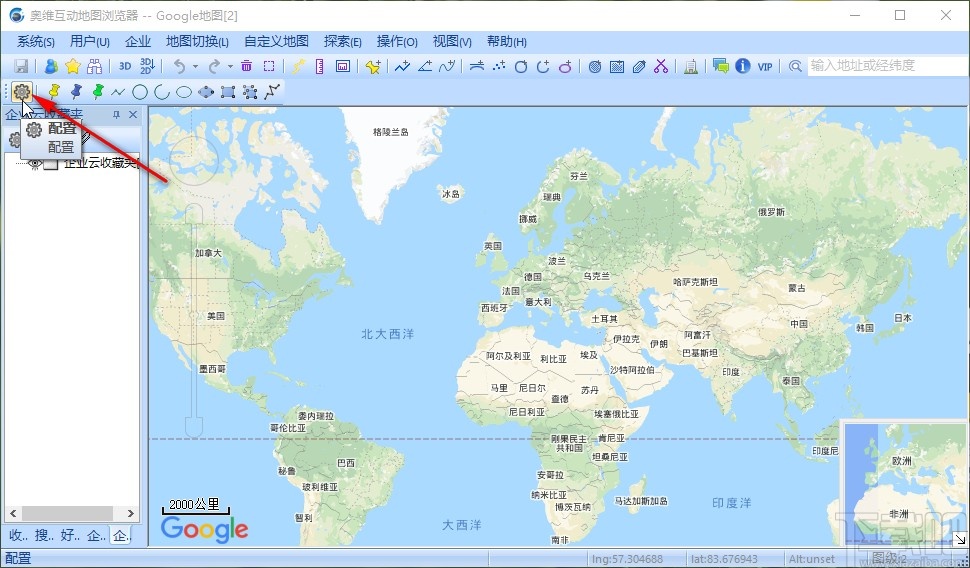Open the 地图切换(L) menu

coord(197,41)
